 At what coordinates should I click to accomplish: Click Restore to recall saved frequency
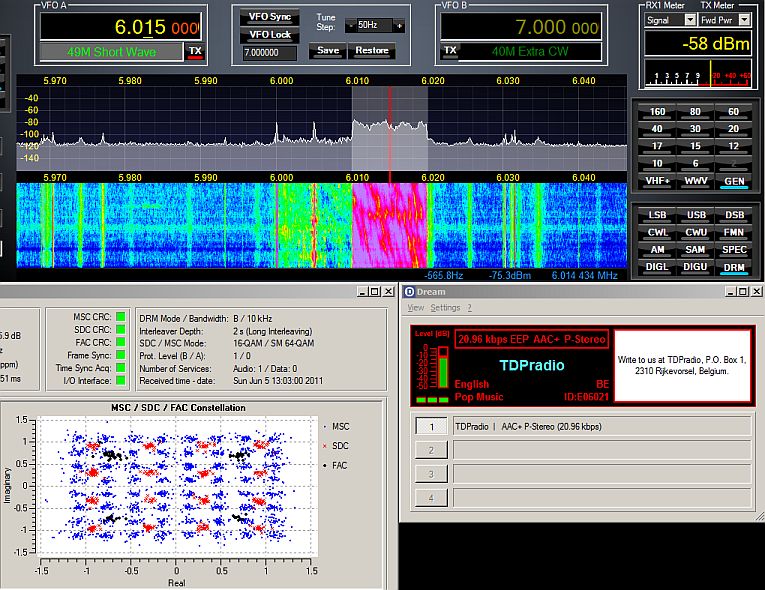point(372,50)
